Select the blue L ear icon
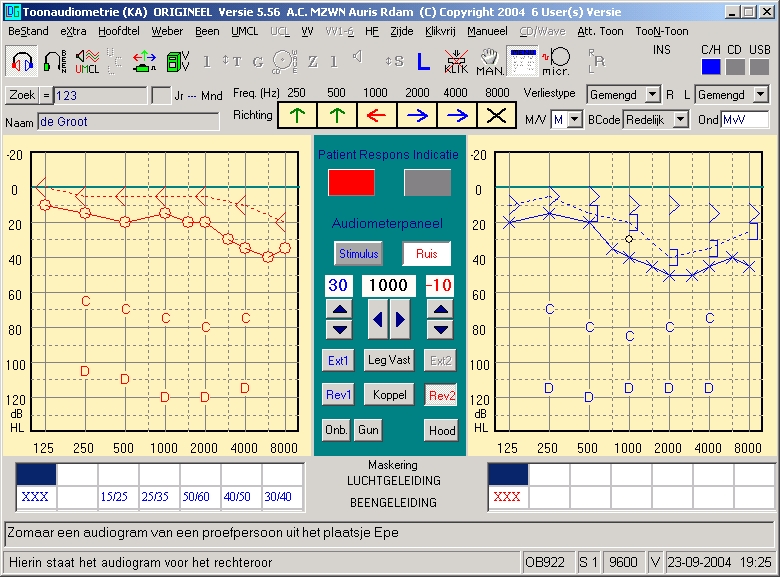780x577 pixels. tap(423, 61)
